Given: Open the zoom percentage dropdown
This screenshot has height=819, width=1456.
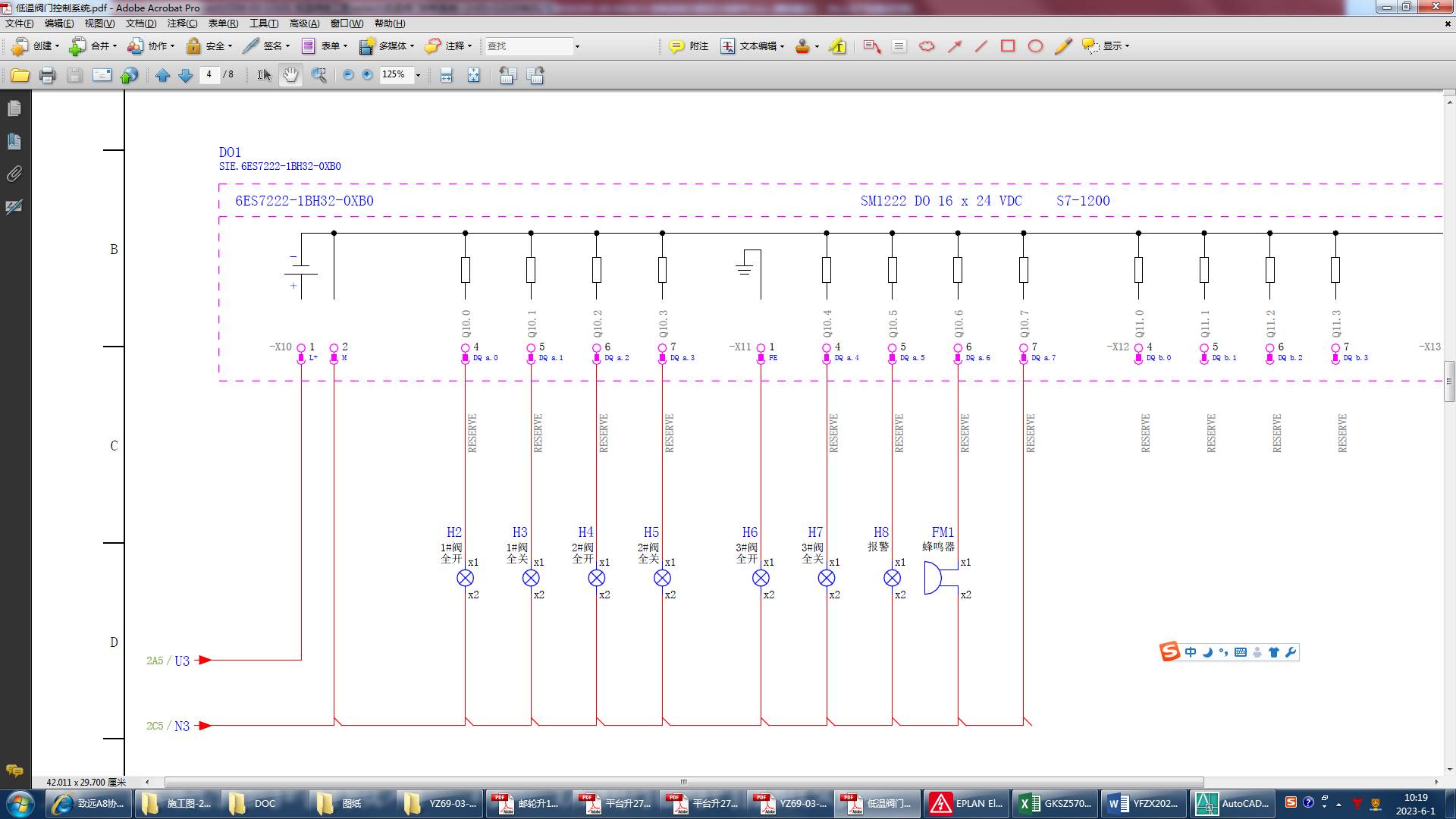Looking at the screenshot, I should (418, 75).
